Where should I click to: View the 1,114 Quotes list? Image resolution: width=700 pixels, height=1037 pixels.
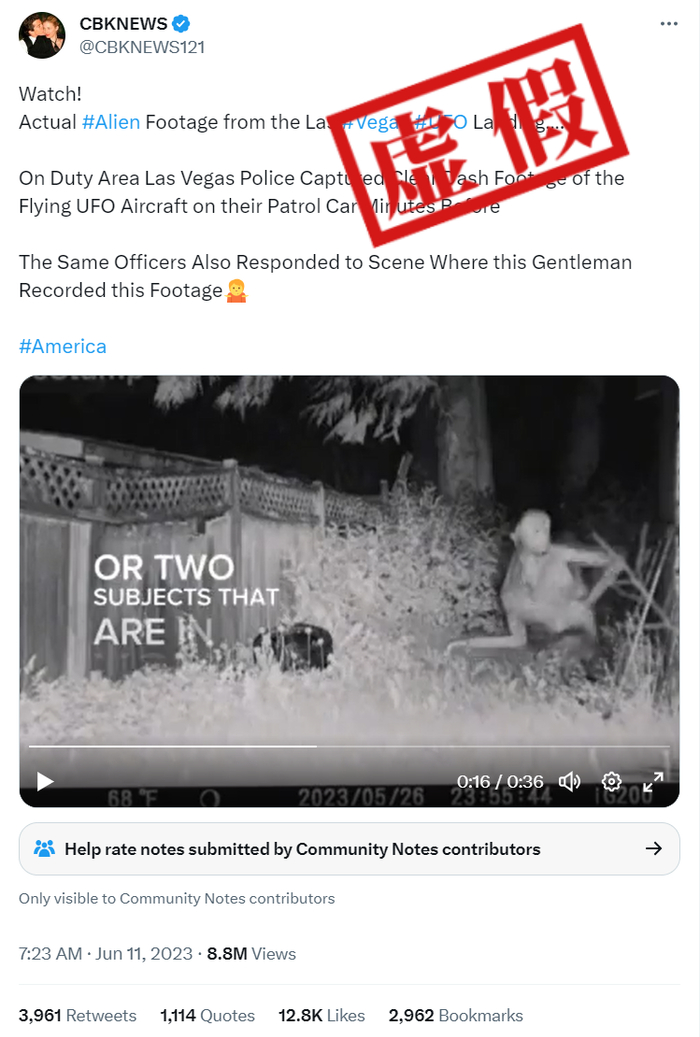tap(207, 1015)
